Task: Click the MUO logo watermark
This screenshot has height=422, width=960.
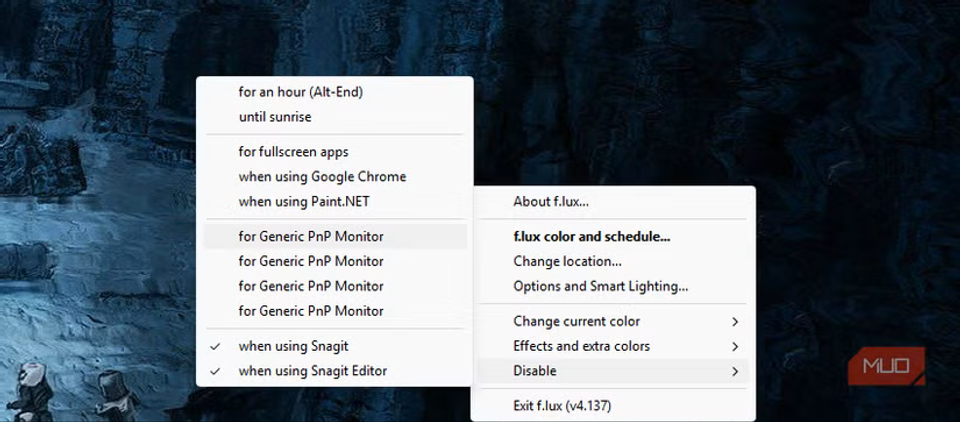Action: [x=885, y=365]
